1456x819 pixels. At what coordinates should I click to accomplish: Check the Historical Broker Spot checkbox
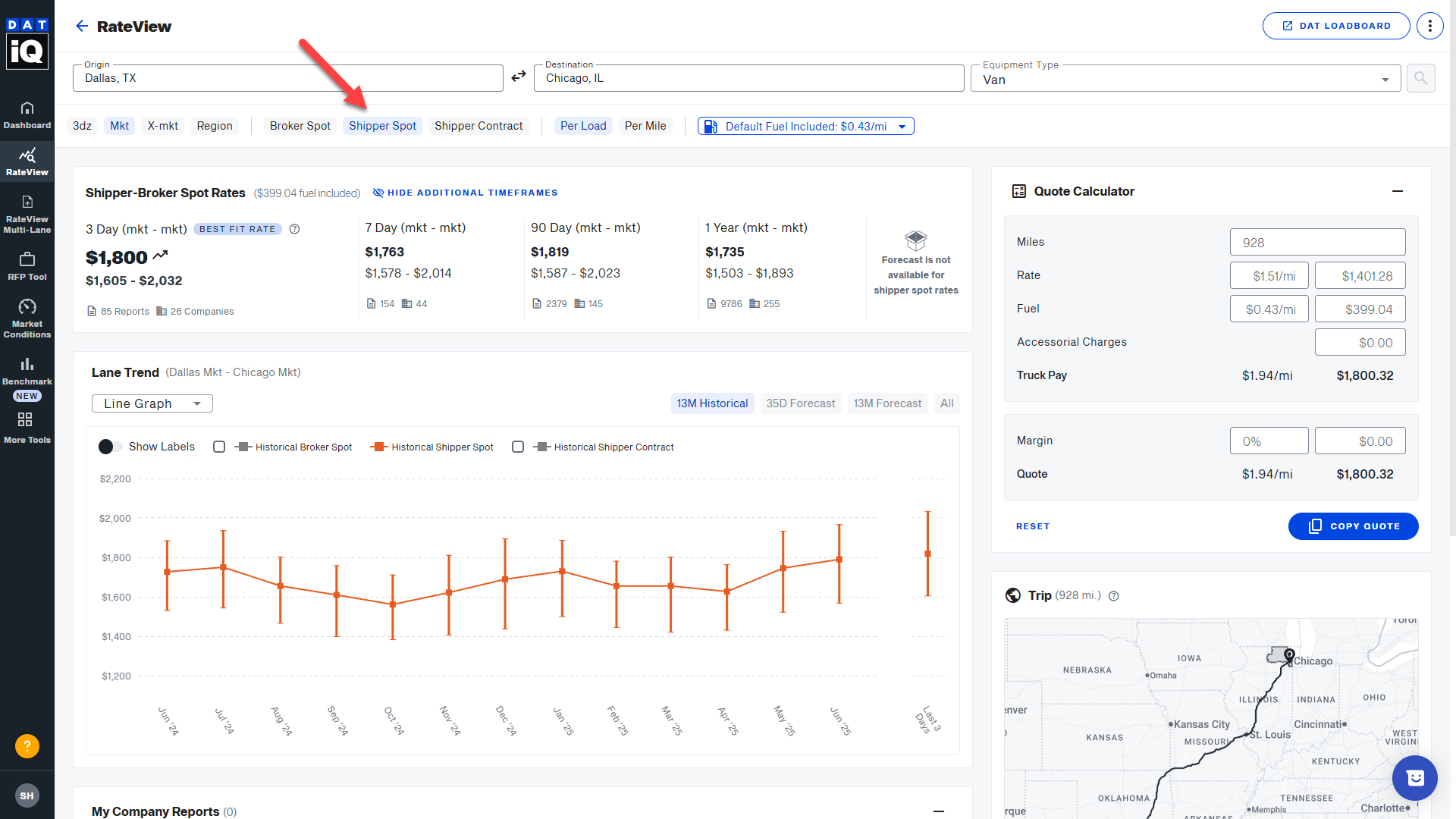(219, 447)
